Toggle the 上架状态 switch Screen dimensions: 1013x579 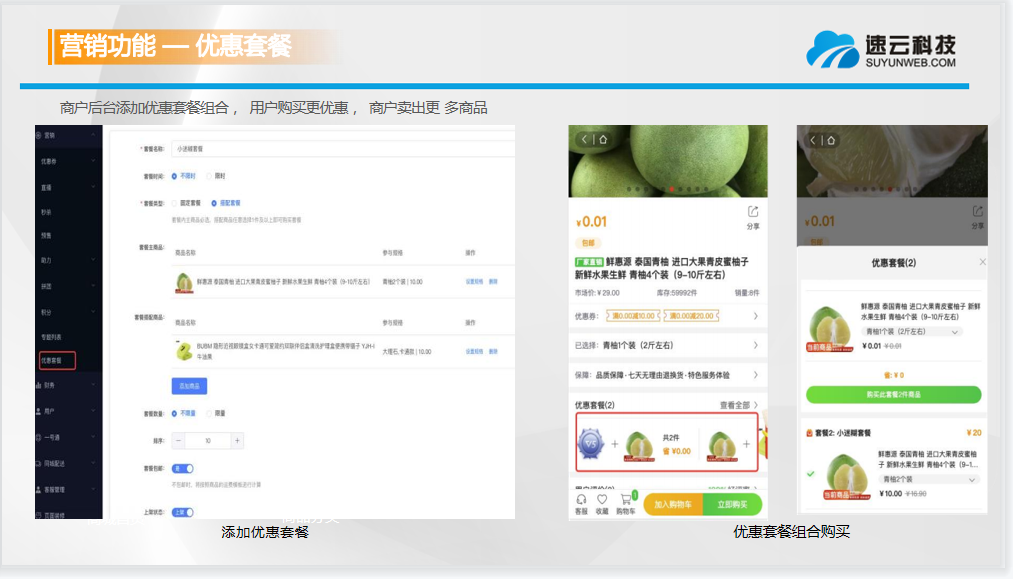tap(183, 511)
